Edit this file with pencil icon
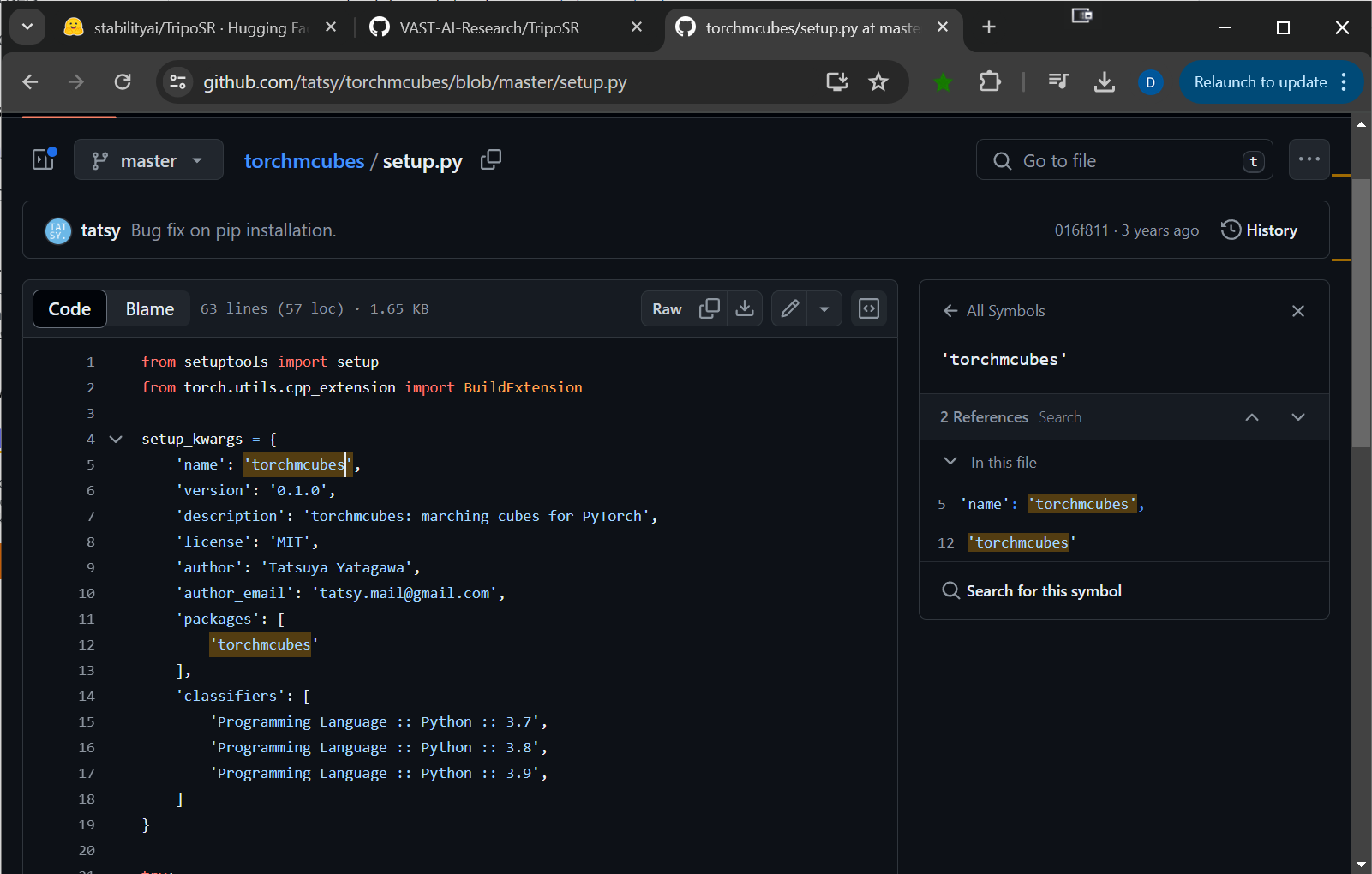1372x874 pixels. click(790, 308)
